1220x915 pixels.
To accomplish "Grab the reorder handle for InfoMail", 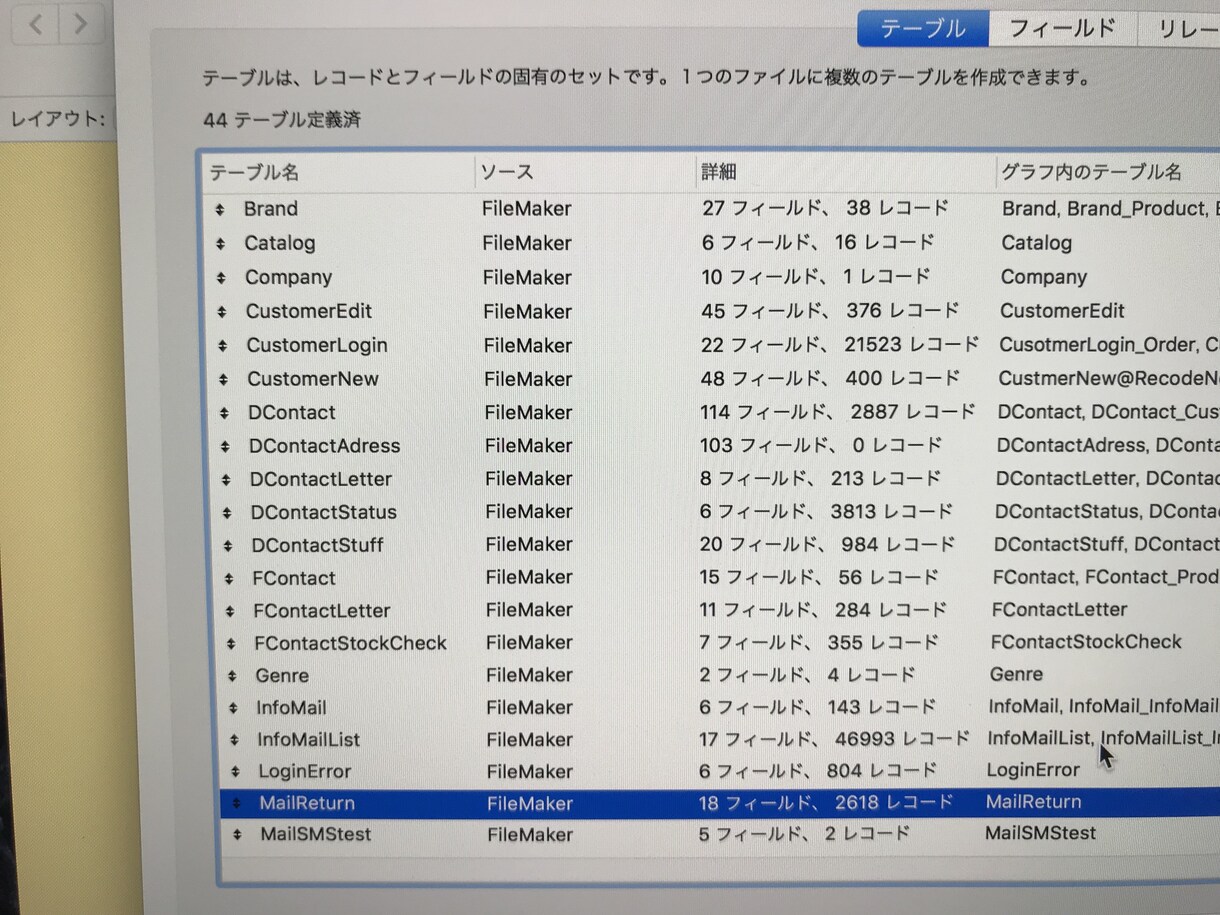I will pyautogui.click(x=234, y=708).
